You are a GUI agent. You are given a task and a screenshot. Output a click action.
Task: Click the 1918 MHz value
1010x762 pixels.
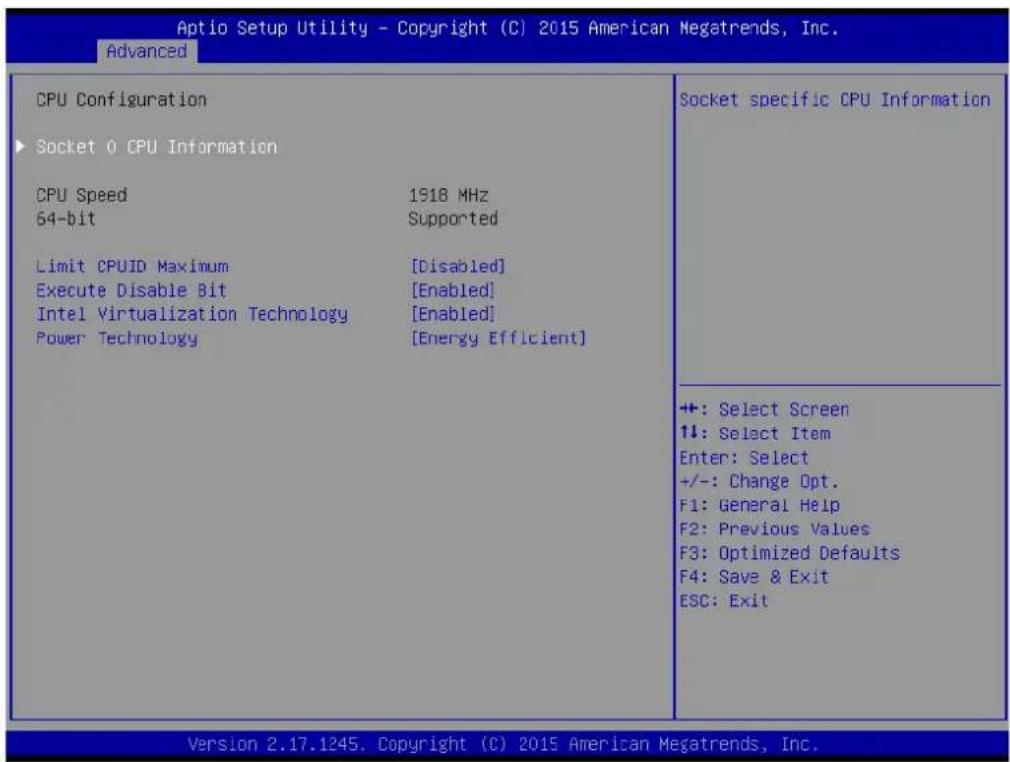click(x=448, y=195)
